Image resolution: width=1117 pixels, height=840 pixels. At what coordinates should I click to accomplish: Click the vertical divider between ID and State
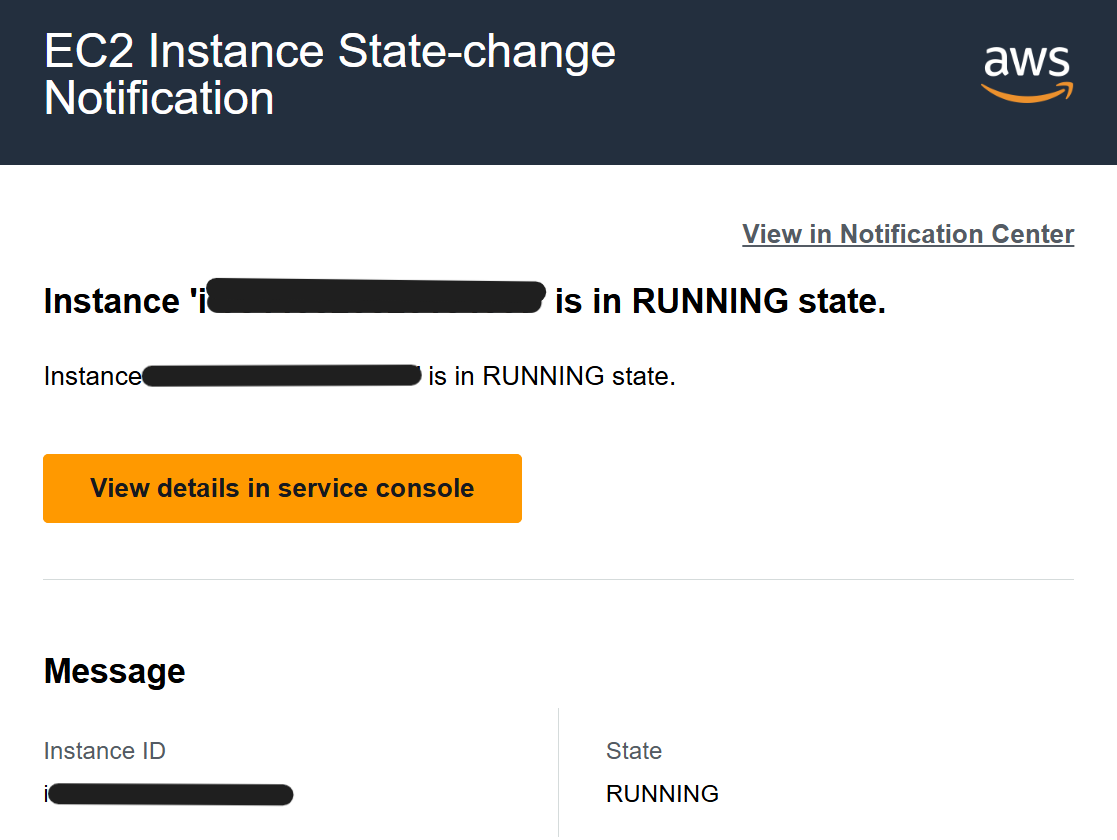(x=558, y=772)
